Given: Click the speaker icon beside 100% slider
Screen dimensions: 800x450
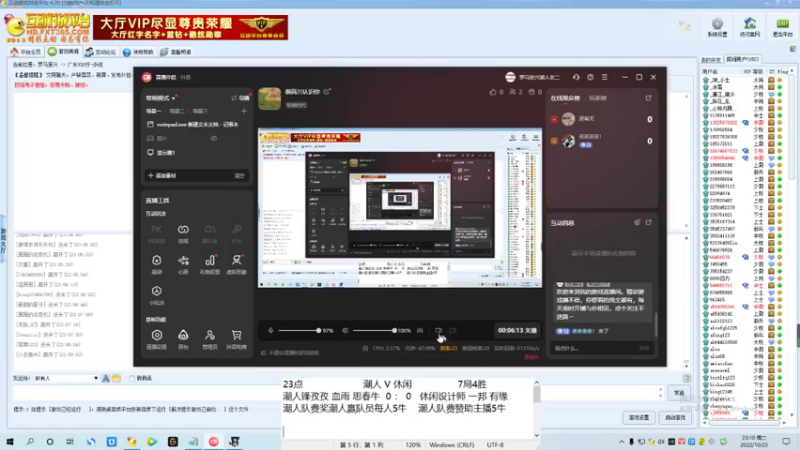Looking at the screenshot, I should pyautogui.click(x=345, y=331).
